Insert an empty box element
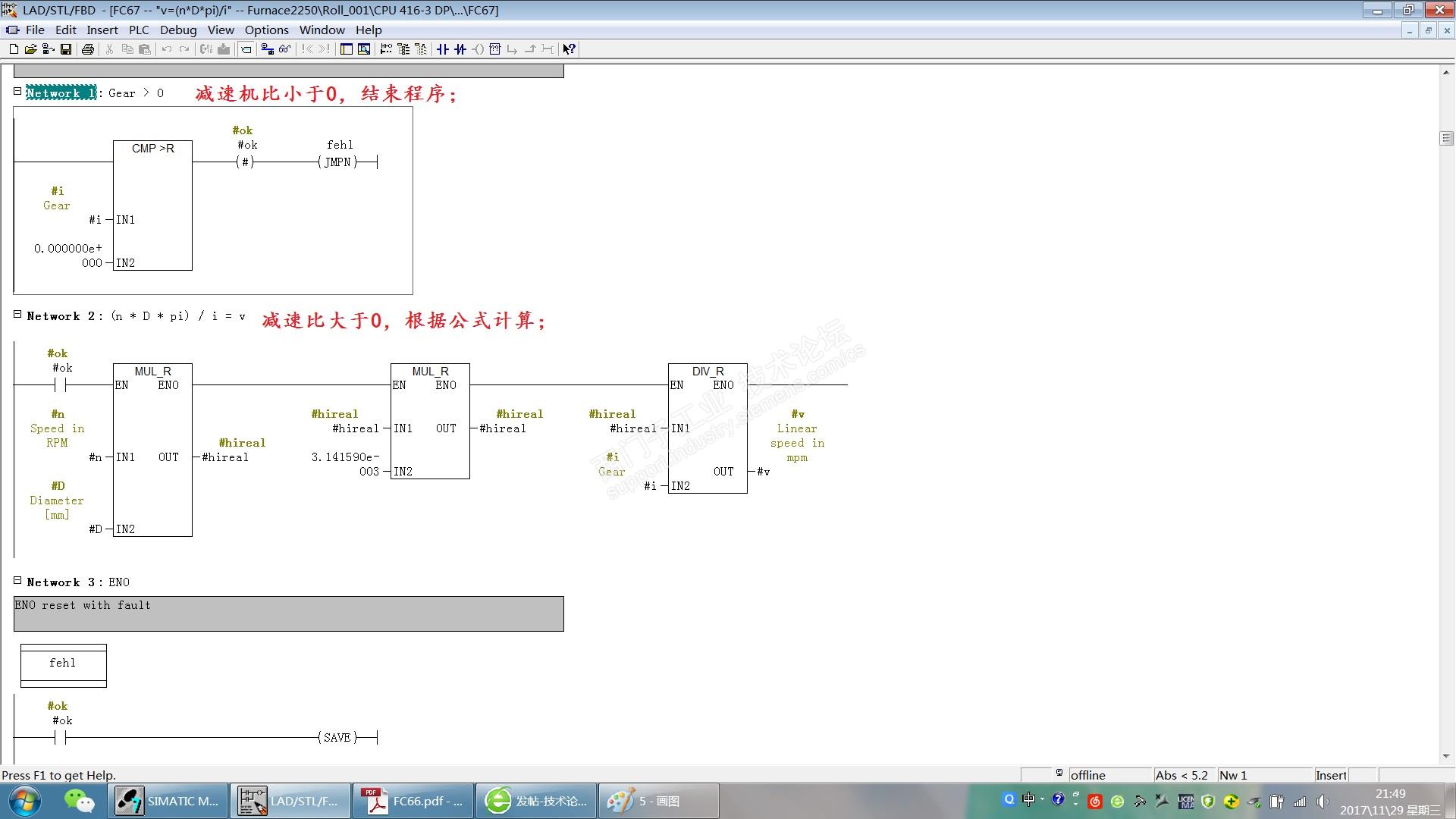 495,49
